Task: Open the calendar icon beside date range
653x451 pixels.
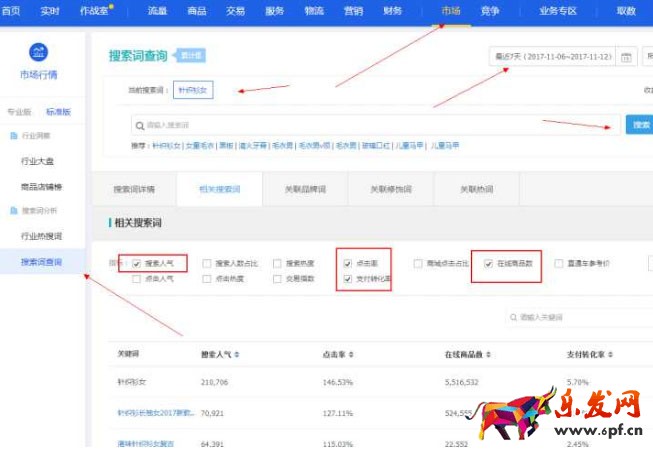Action: point(626,57)
